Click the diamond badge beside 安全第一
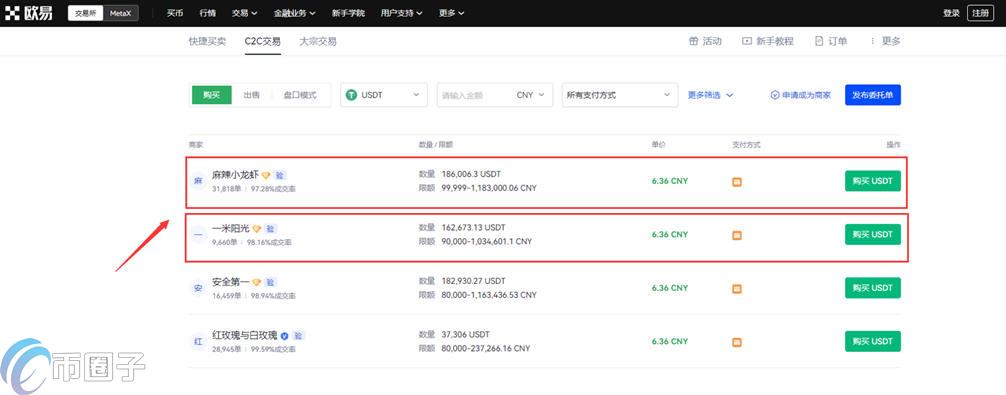 tap(257, 282)
